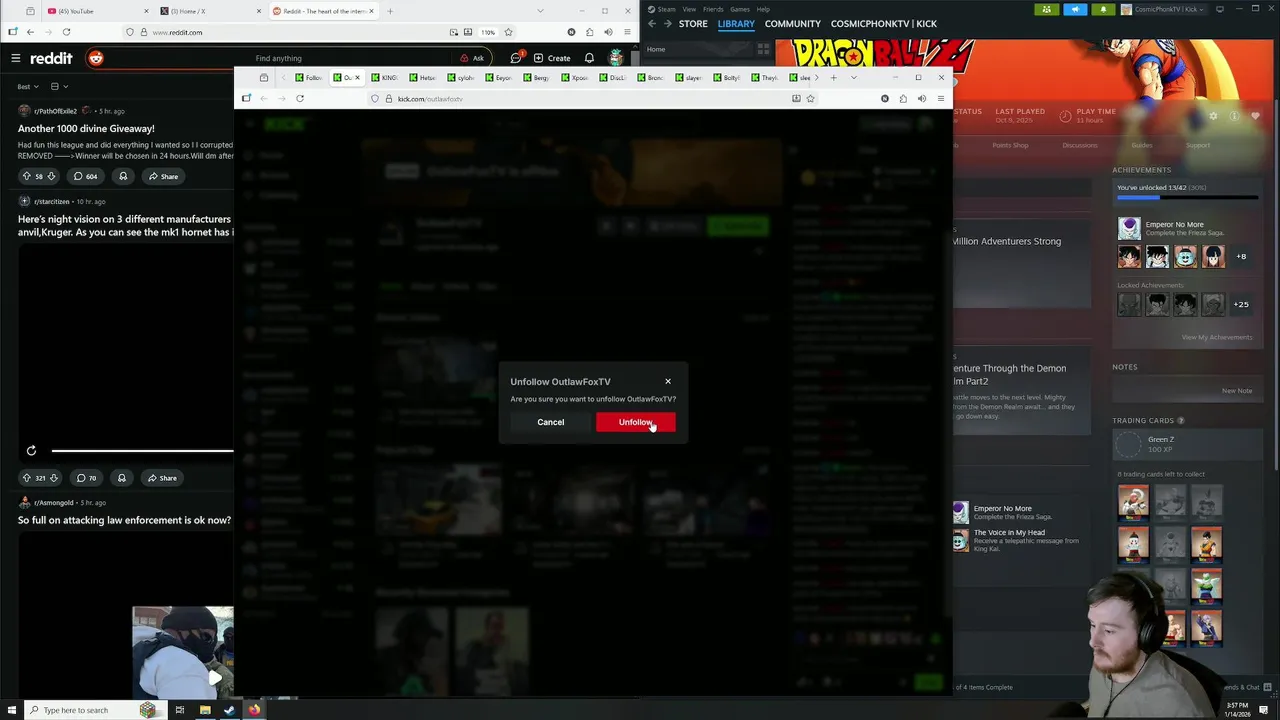
Task: Reload the kick.com page
Action: 300,98
